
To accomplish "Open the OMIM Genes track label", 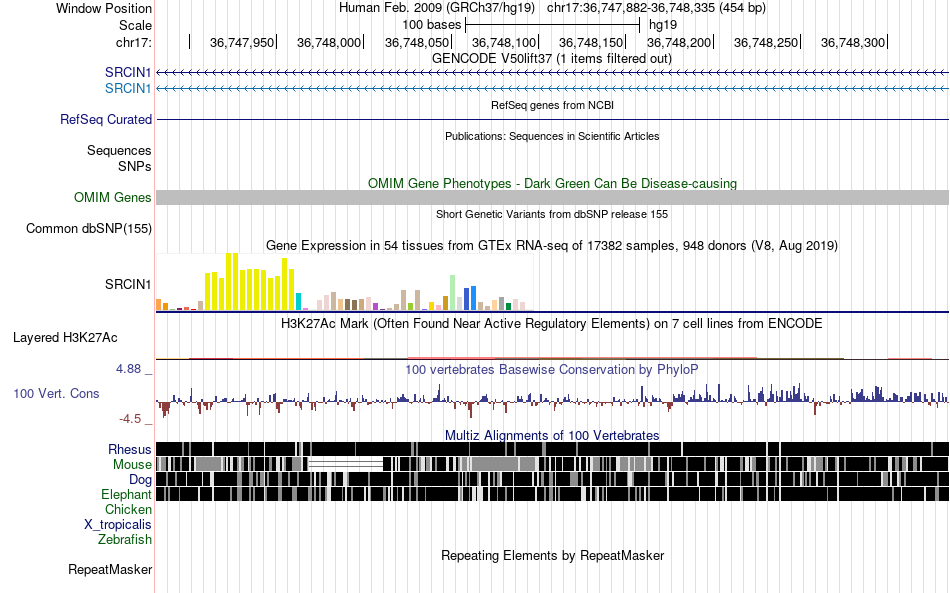I will tap(113, 197).
